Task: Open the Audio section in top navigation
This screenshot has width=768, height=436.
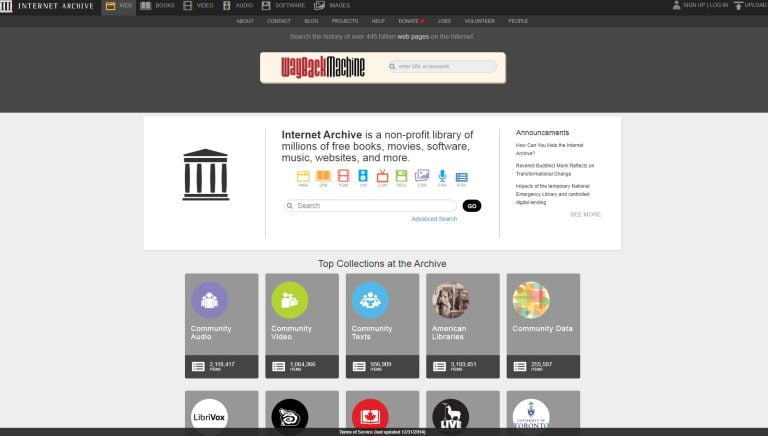Action: tap(238, 6)
